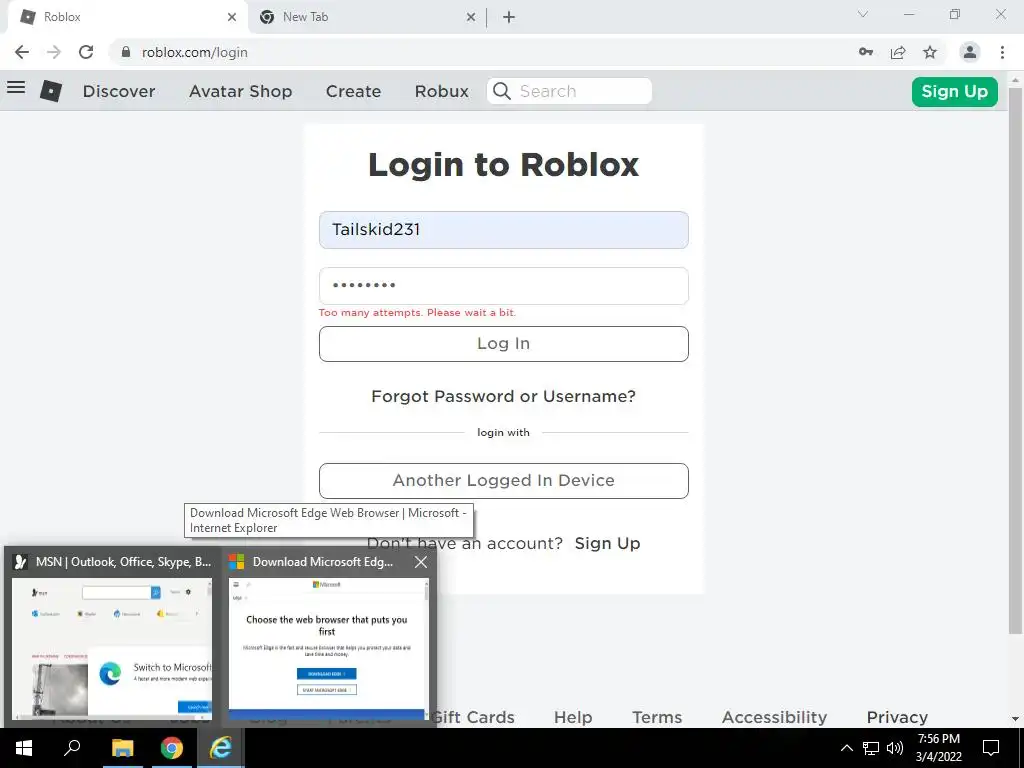The image size is (1024, 768).
Task: Click Chrome icon in the taskbar
Action: pyautogui.click(x=172, y=748)
